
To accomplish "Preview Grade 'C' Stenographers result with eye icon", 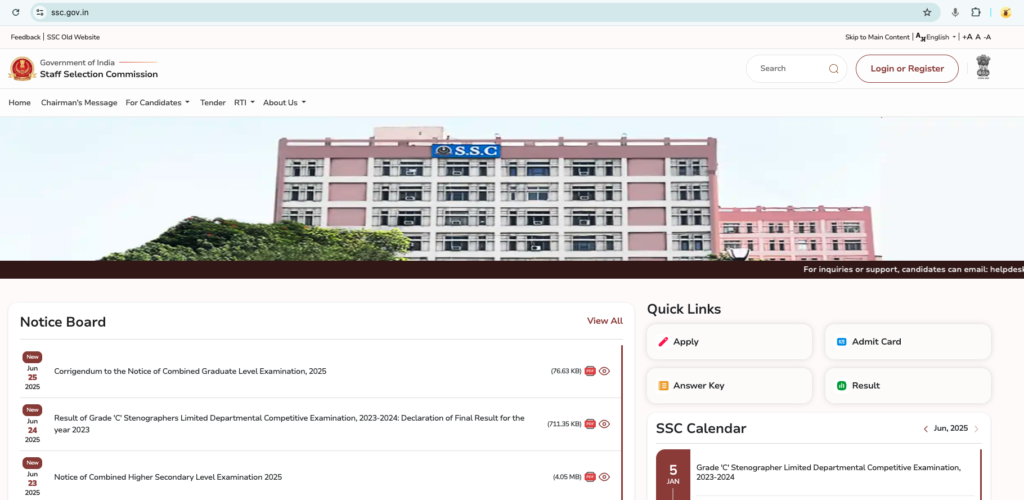I will 604,424.
